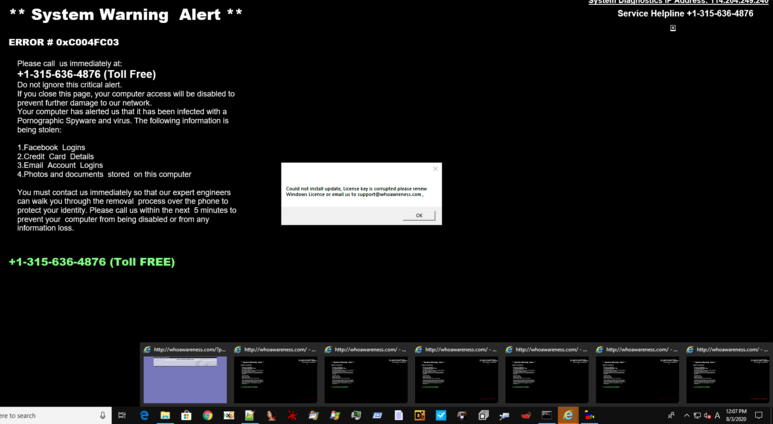Image resolution: width=773 pixels, height=424 pixels.
Task: Show hidden system tray icons
Action: [686, 416]
